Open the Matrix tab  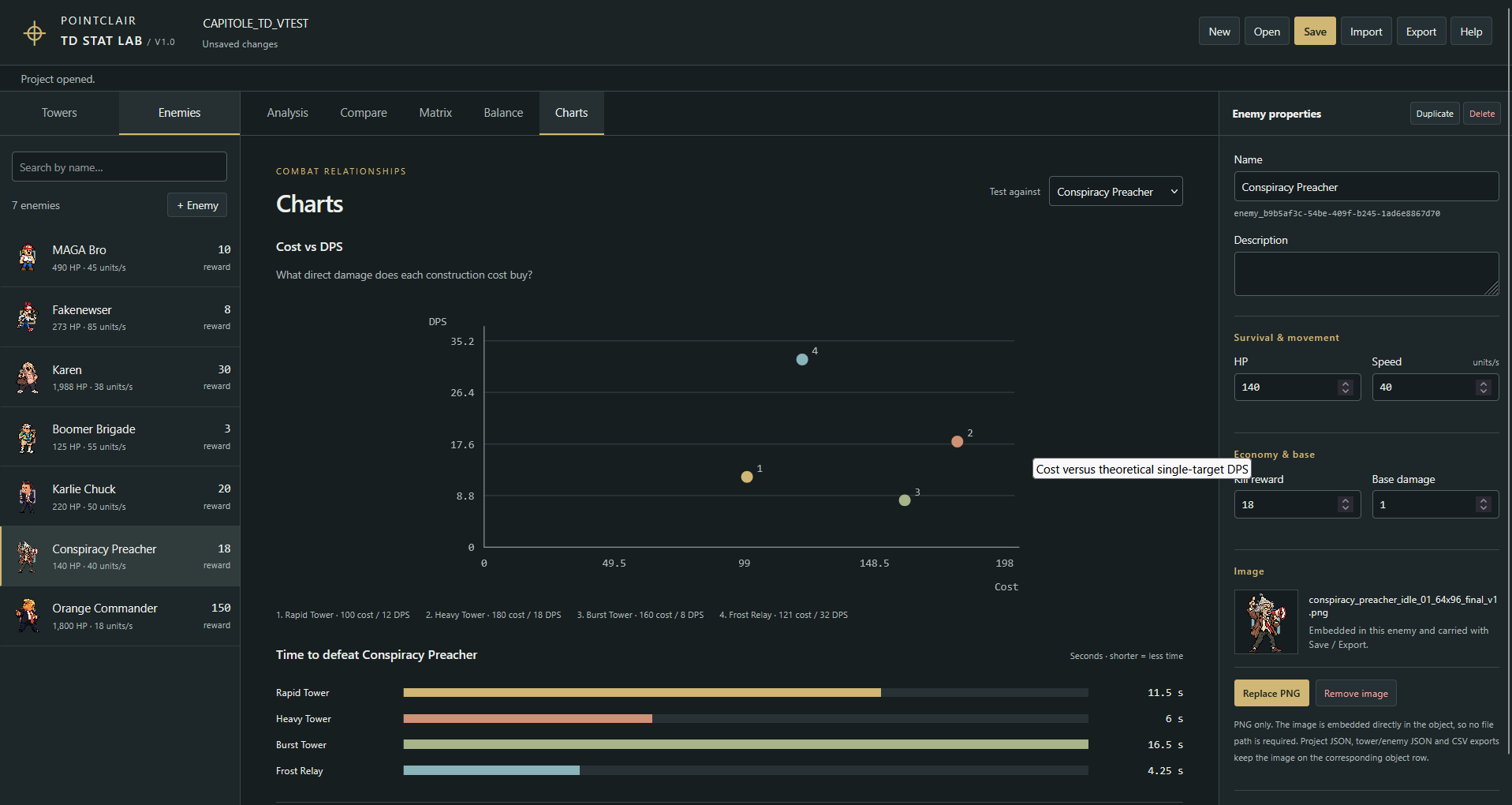point(435,113)
